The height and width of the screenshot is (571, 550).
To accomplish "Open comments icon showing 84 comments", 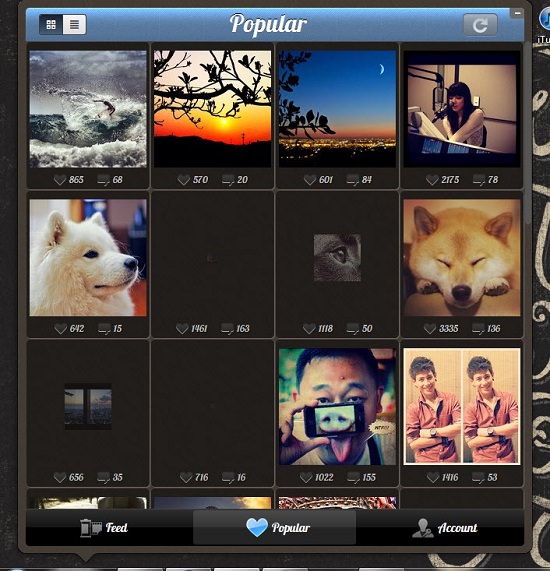I will [x=353, y=180].
